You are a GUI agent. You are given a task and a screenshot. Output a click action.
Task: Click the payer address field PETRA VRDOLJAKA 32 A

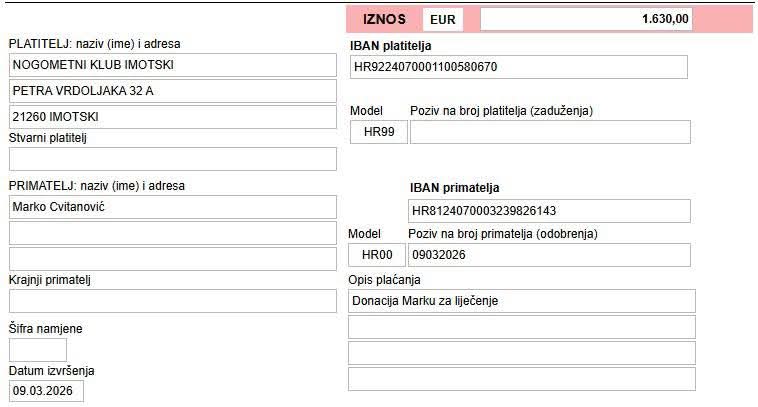coord(172,91)
